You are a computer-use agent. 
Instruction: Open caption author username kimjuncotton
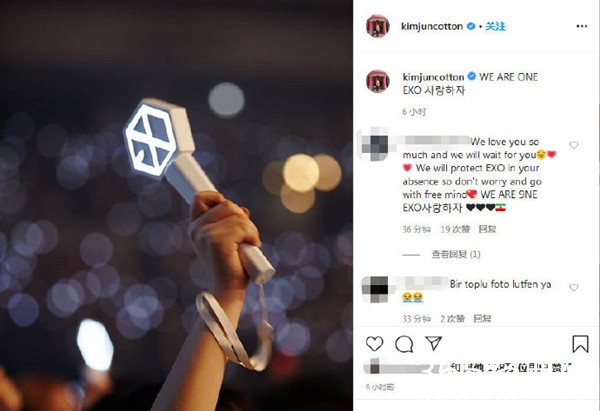(x=433, y=77)
